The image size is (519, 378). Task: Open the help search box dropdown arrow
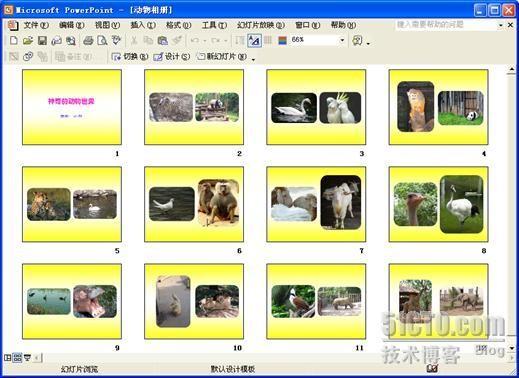point(501,25)
